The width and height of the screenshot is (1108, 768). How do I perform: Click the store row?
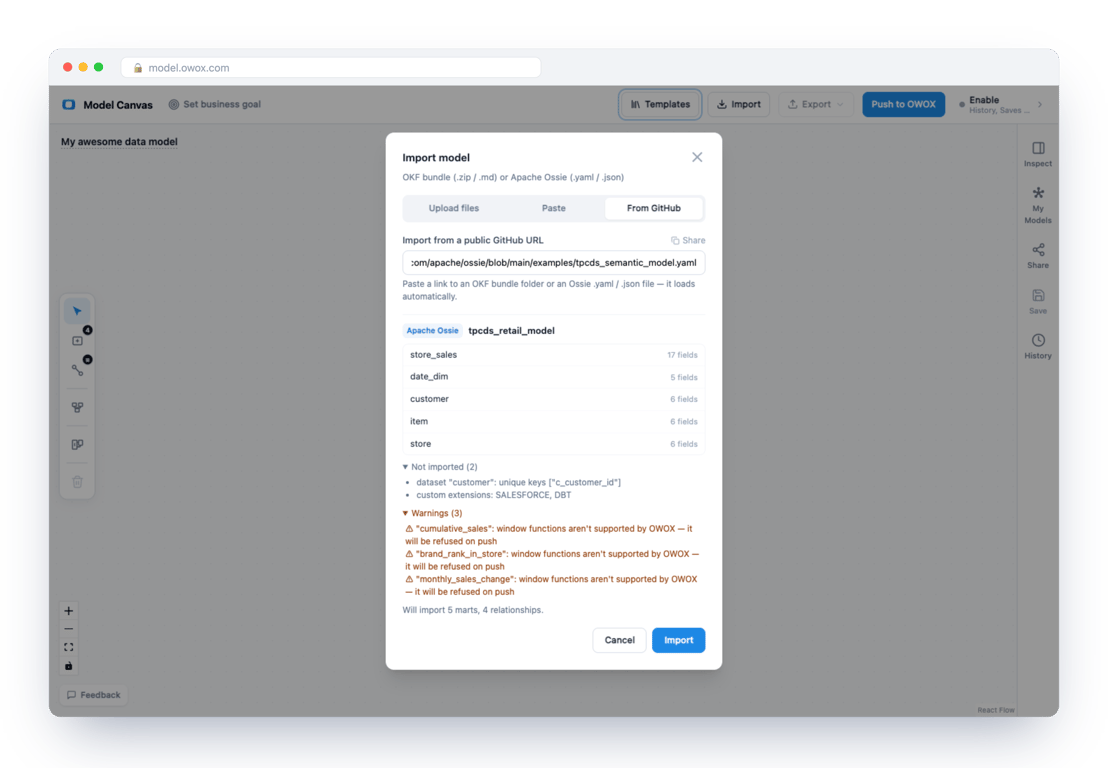(553, 444)
